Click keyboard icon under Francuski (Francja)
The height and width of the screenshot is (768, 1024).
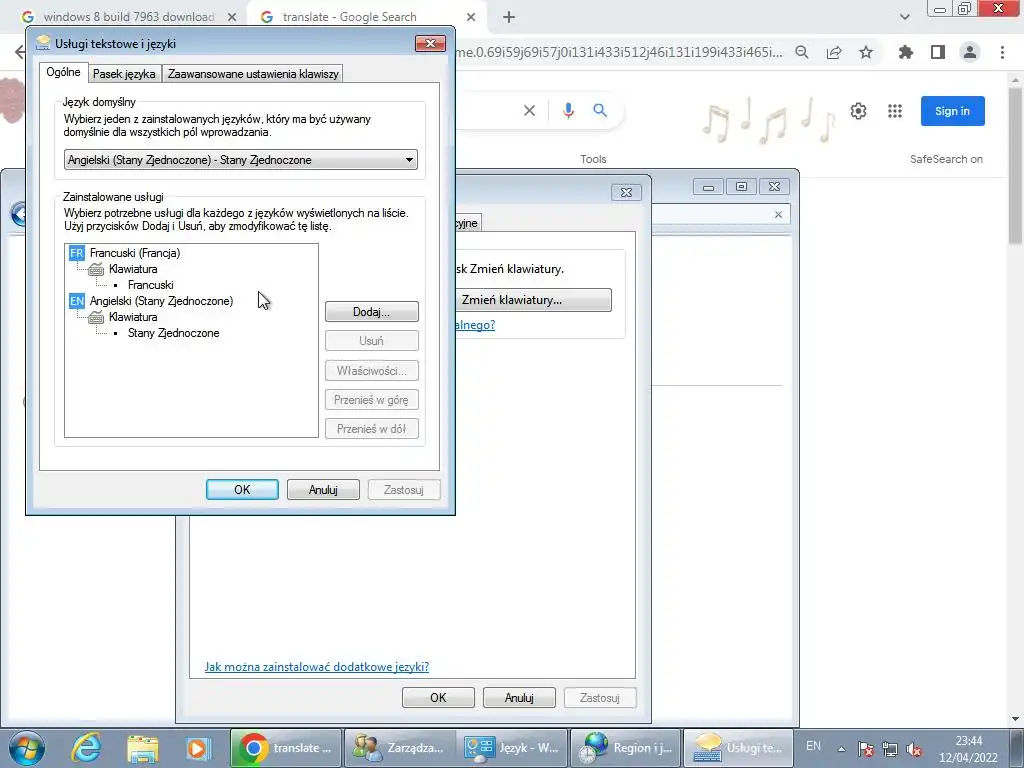pos(96,269)
